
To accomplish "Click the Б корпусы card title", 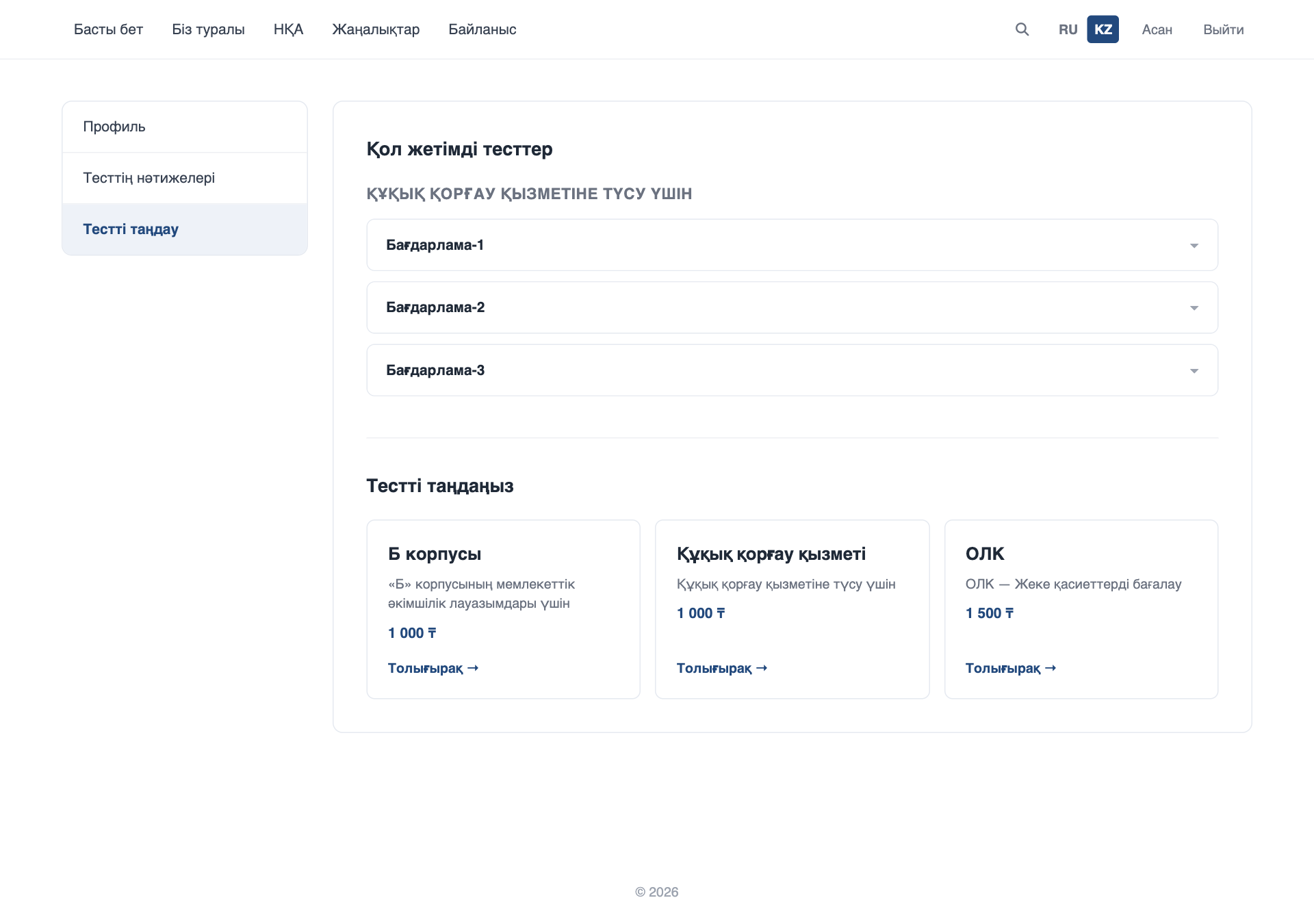I will [435, 554].
